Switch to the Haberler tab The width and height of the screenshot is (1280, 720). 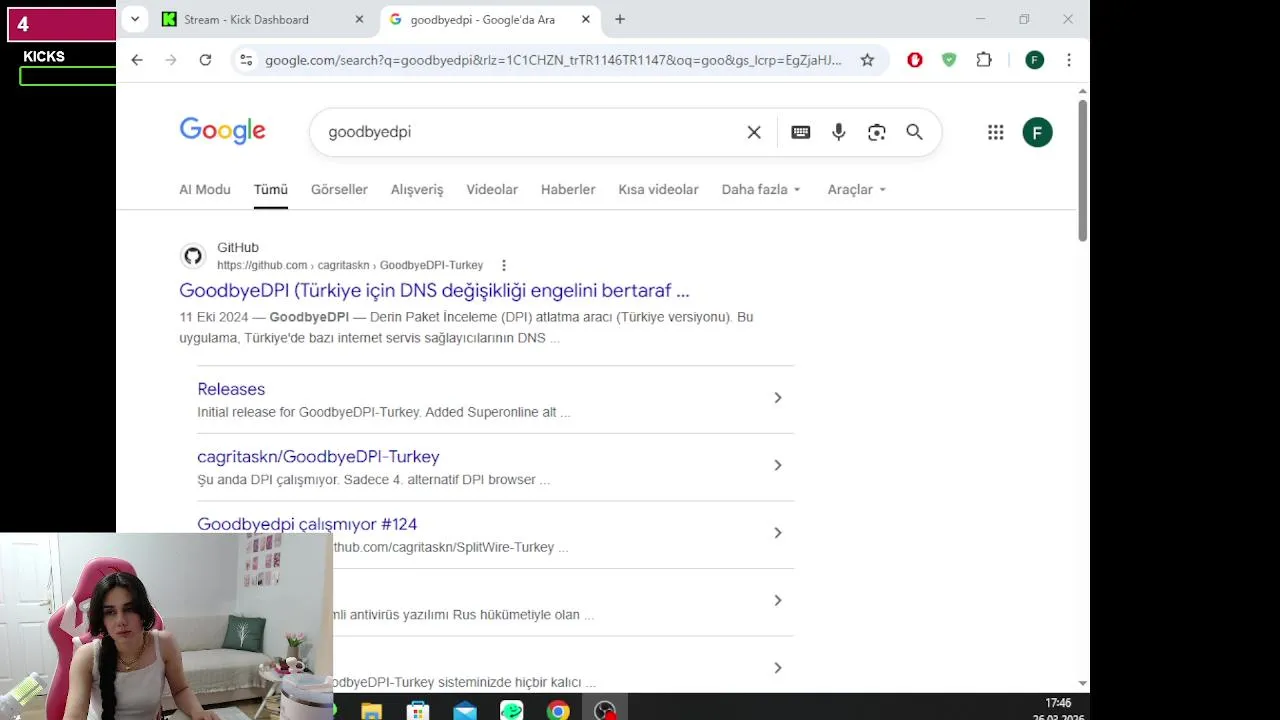[568, 189]
